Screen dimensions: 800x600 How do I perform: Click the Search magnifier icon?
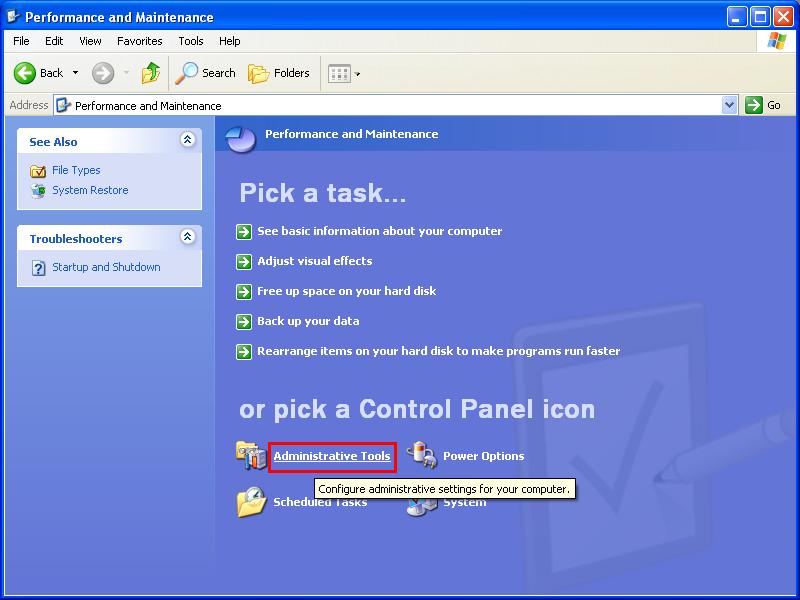(186, 73)
